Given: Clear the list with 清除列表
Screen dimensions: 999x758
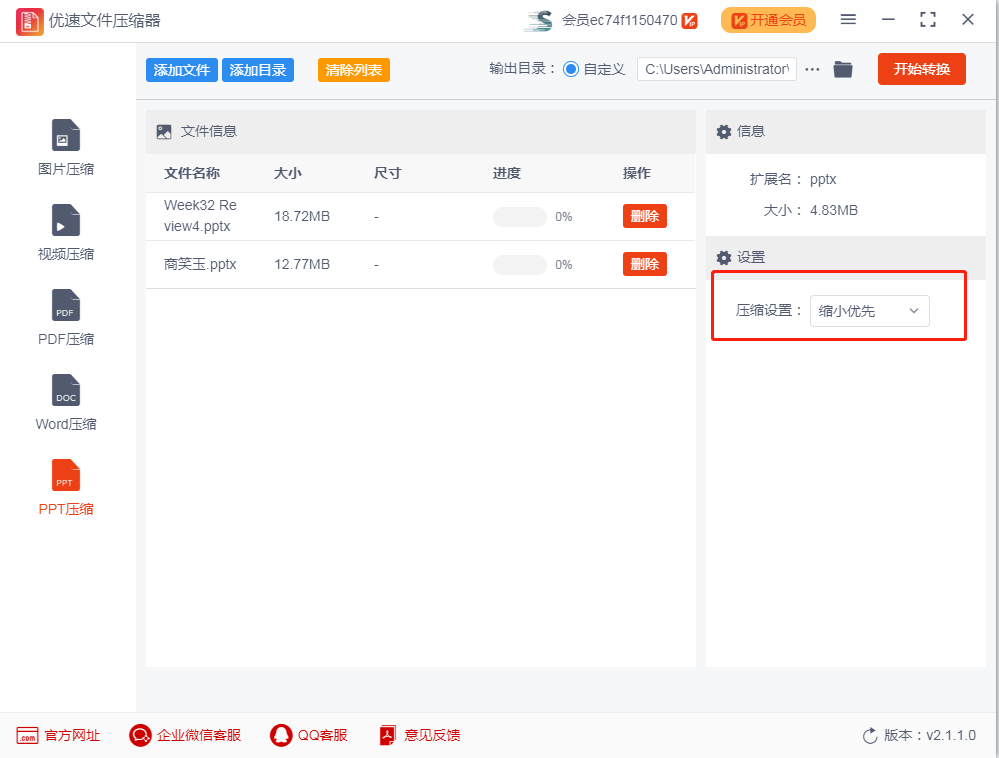Looking at the screenshot, I should 353,70.
